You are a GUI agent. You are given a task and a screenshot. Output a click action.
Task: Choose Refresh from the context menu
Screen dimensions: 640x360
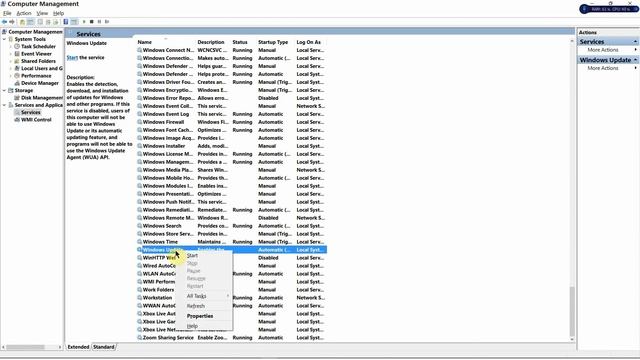click(x=196, y=306)
